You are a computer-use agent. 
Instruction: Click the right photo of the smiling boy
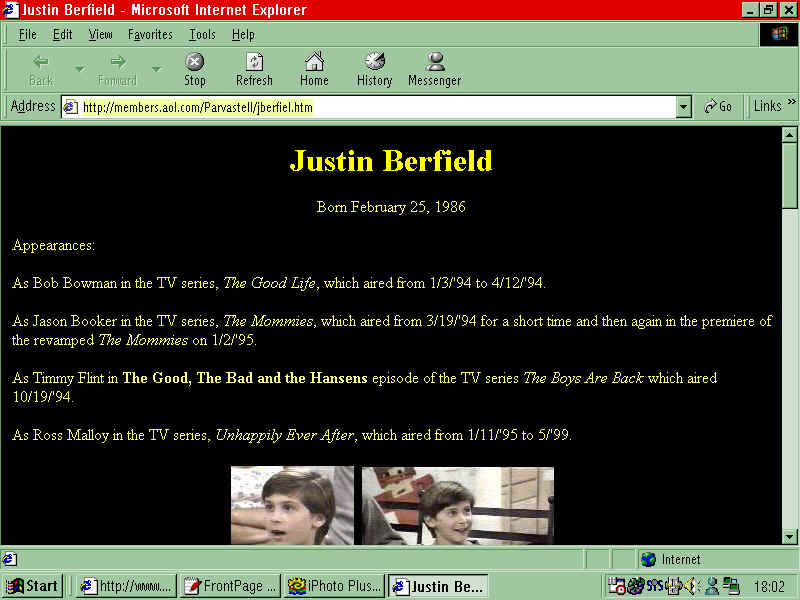pyautogui.click(x=458, y=506)
